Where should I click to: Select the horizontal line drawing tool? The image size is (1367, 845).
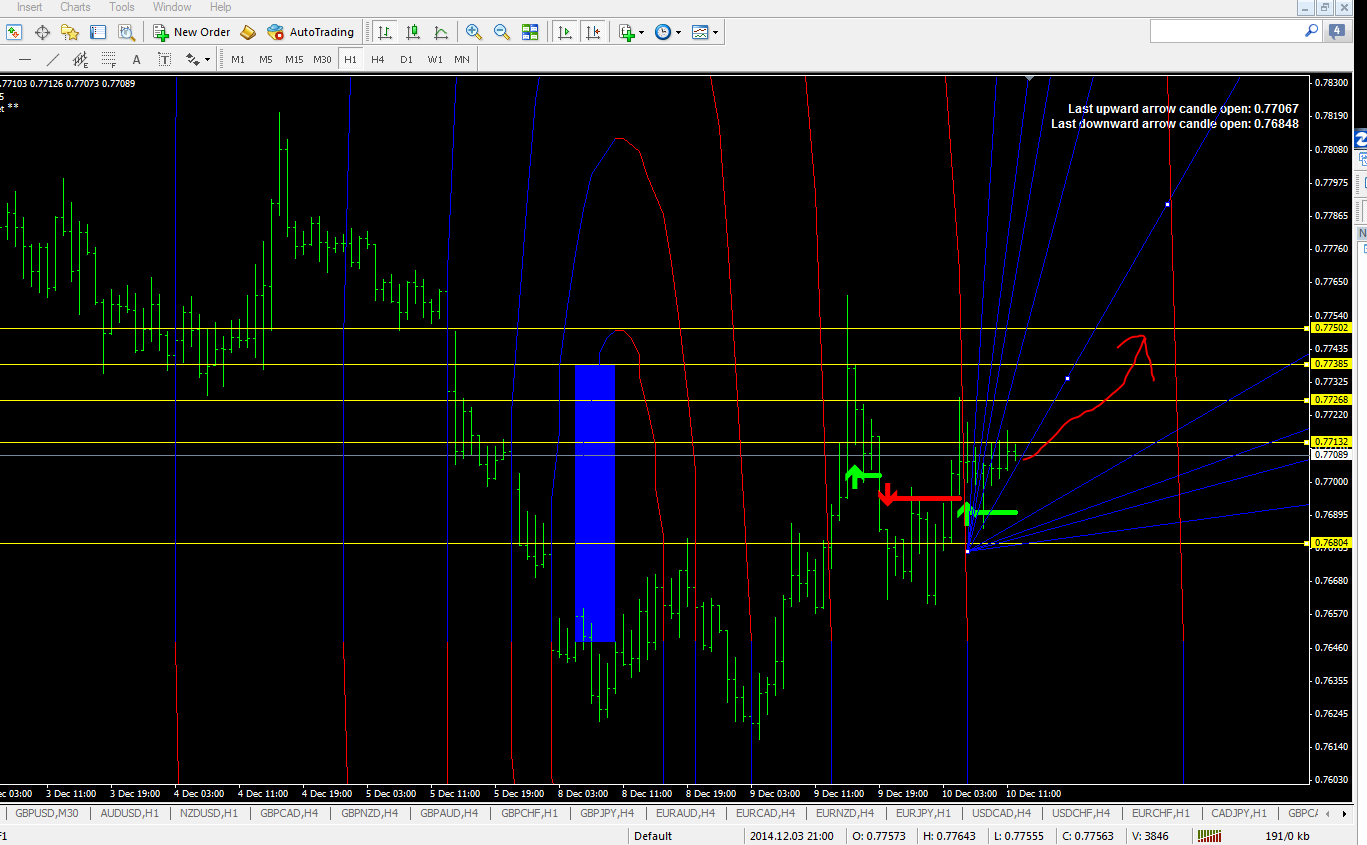(x=25, y=59)
